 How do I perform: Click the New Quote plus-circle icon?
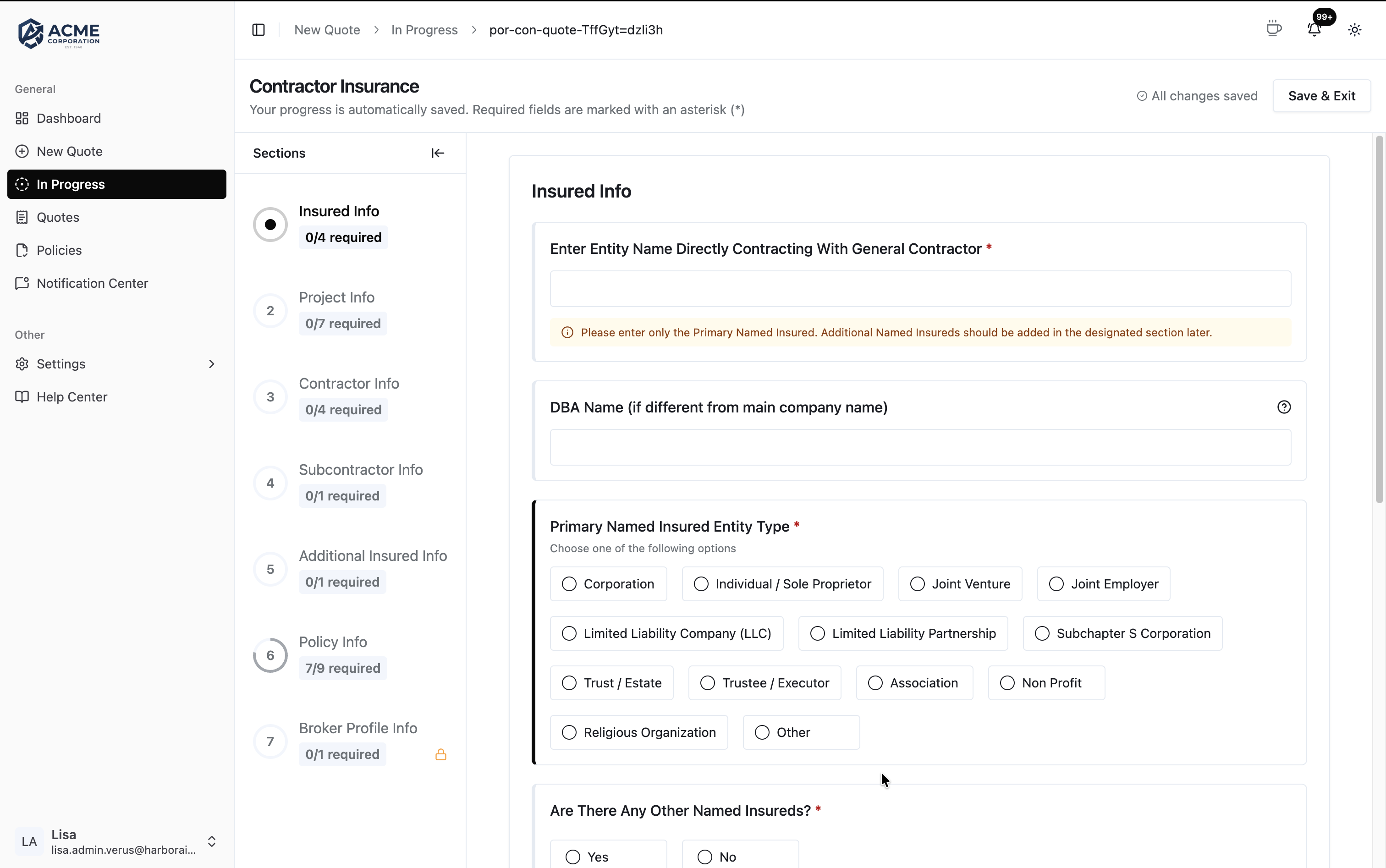[x=22, y=151]
